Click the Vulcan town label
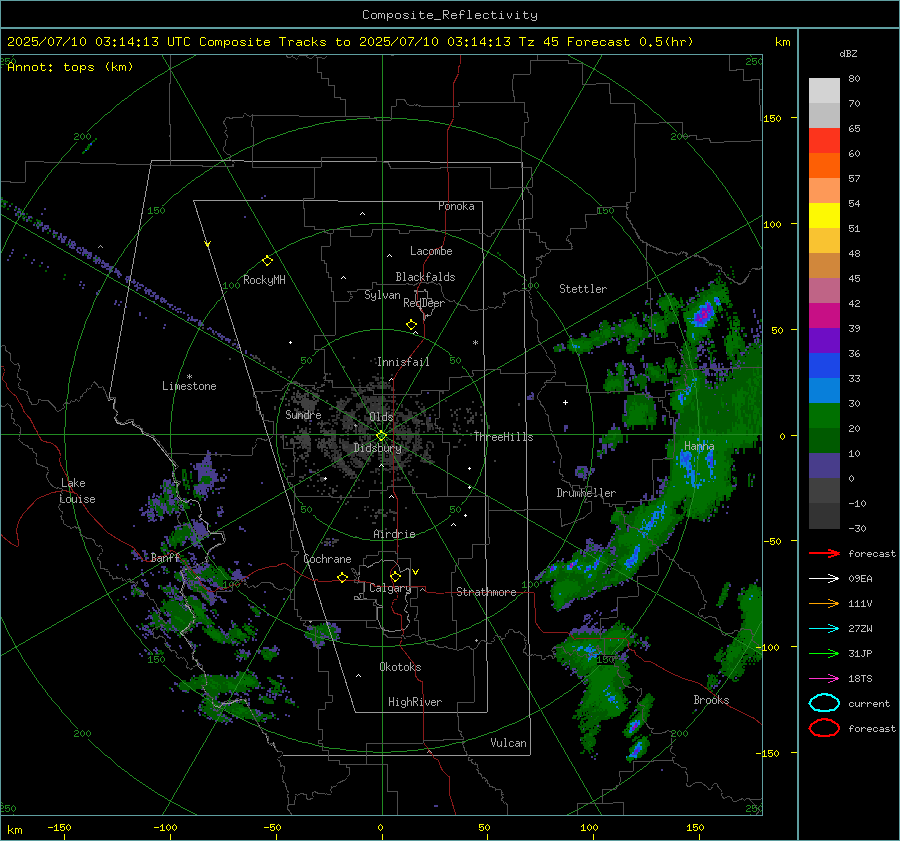This screenshot has width=900, height=841. (x=509, y=743)
